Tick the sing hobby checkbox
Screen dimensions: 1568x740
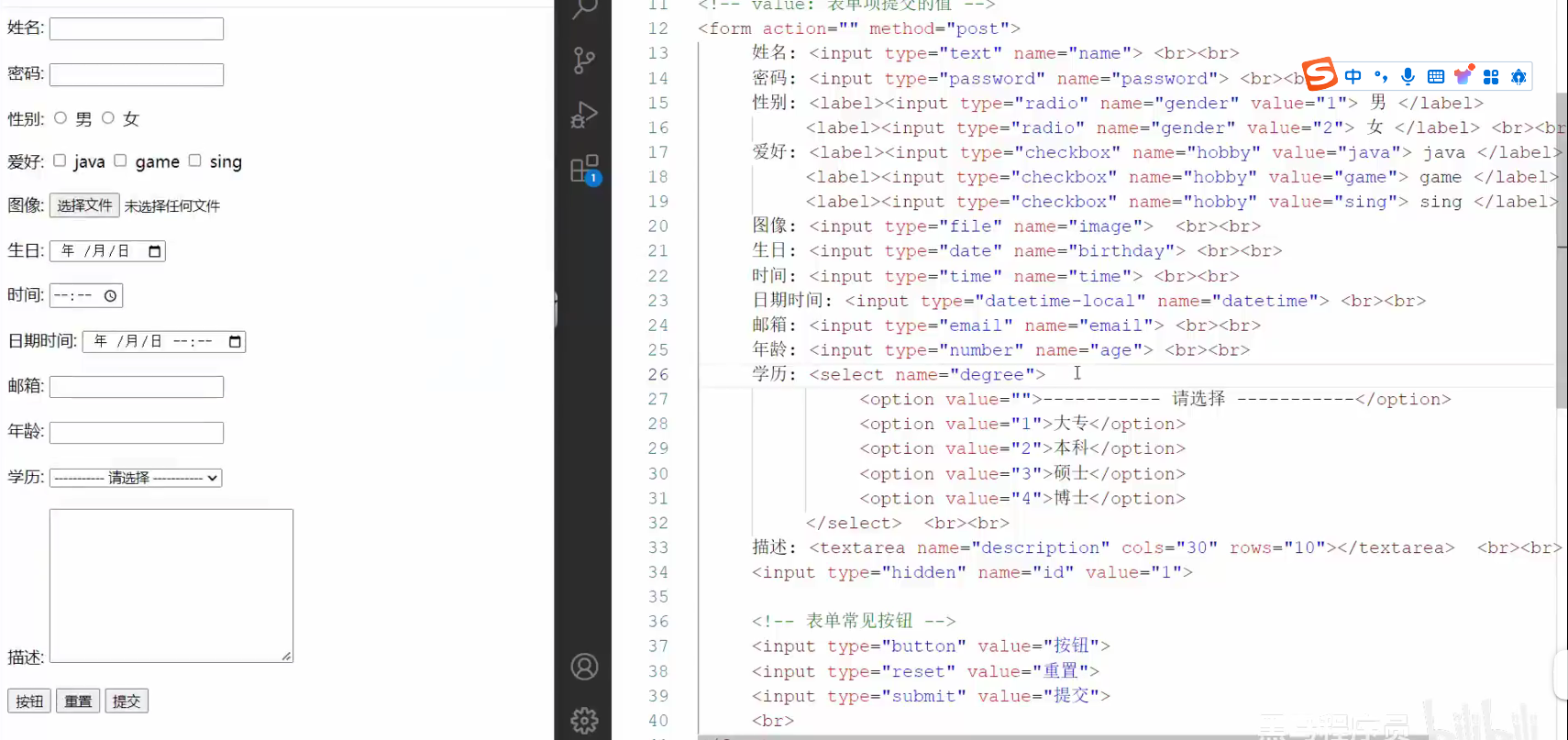click(194, 160)
